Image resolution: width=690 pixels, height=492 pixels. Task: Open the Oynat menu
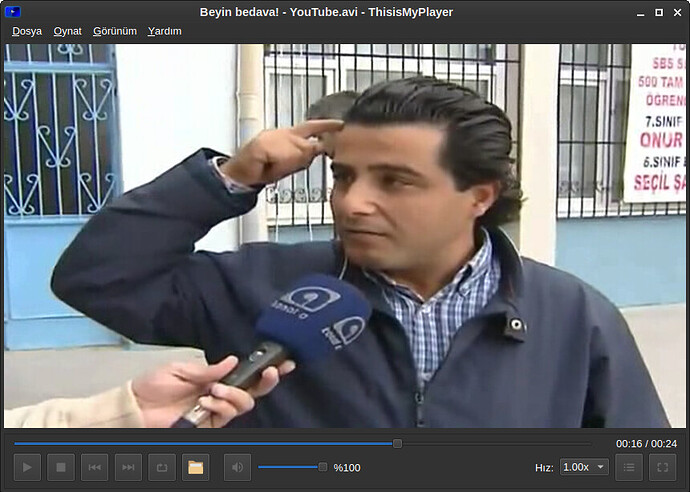67,31
